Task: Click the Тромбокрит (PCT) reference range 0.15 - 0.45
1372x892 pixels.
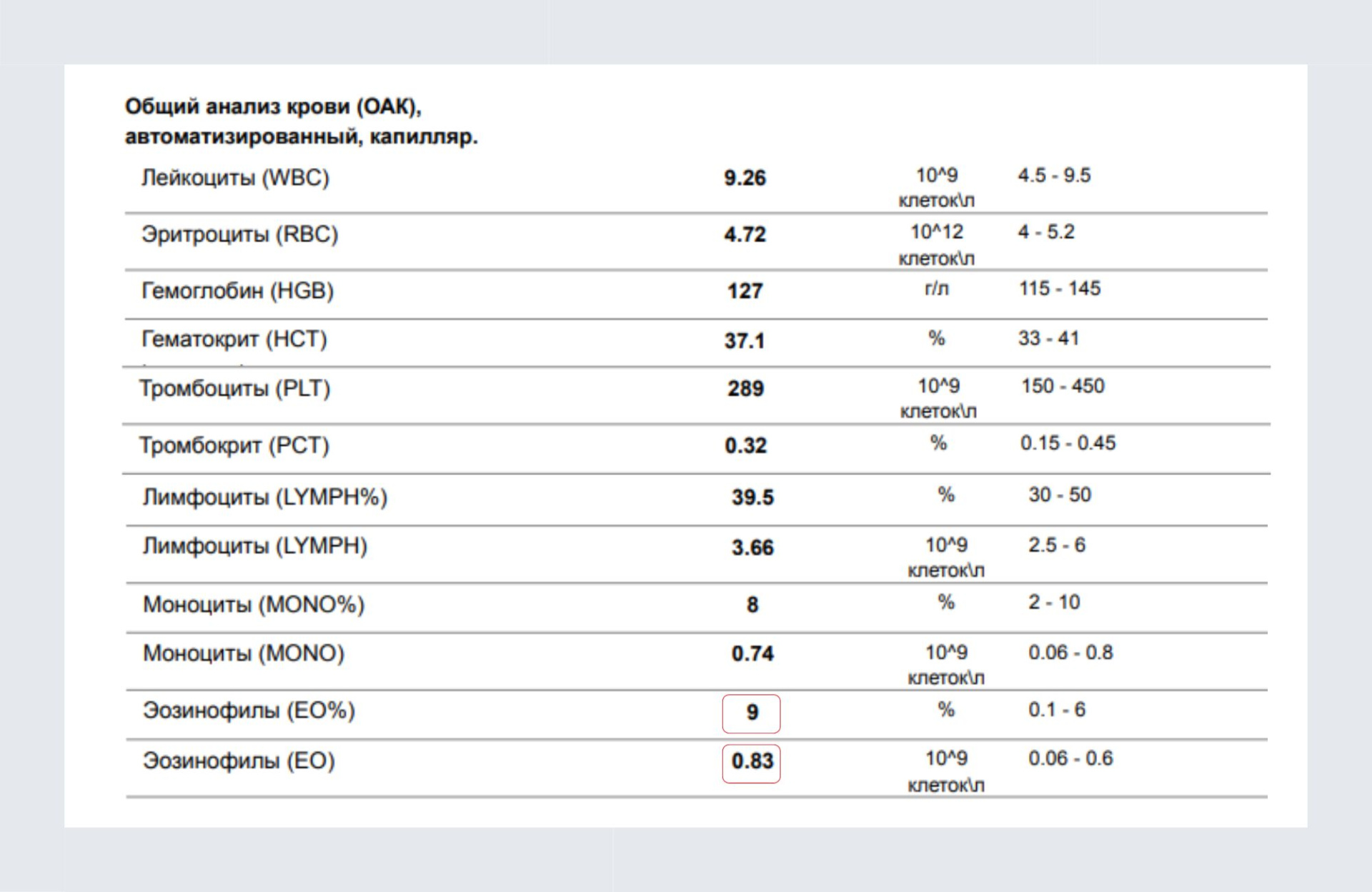Action: click(x=1068, y=443)
